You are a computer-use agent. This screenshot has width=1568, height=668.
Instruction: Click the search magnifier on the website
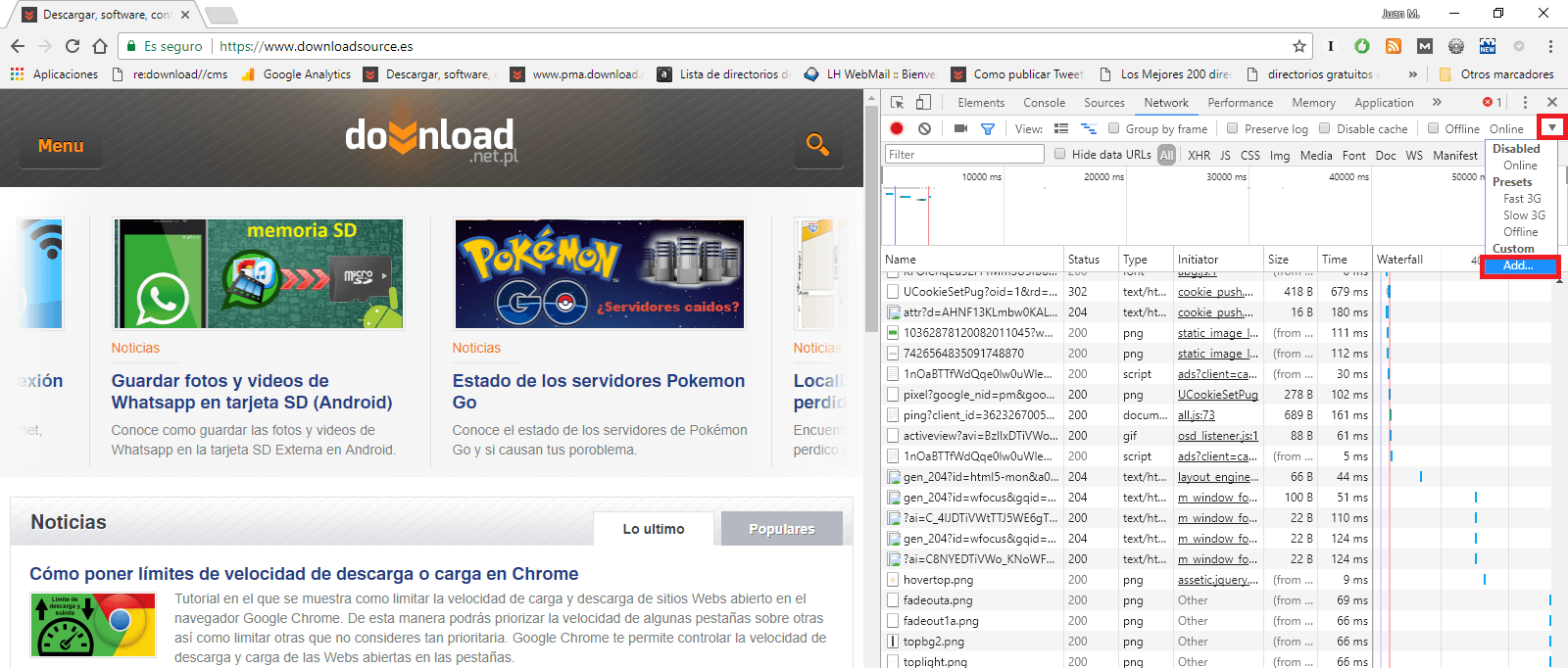pyautogui.click(x=817, y=144)
